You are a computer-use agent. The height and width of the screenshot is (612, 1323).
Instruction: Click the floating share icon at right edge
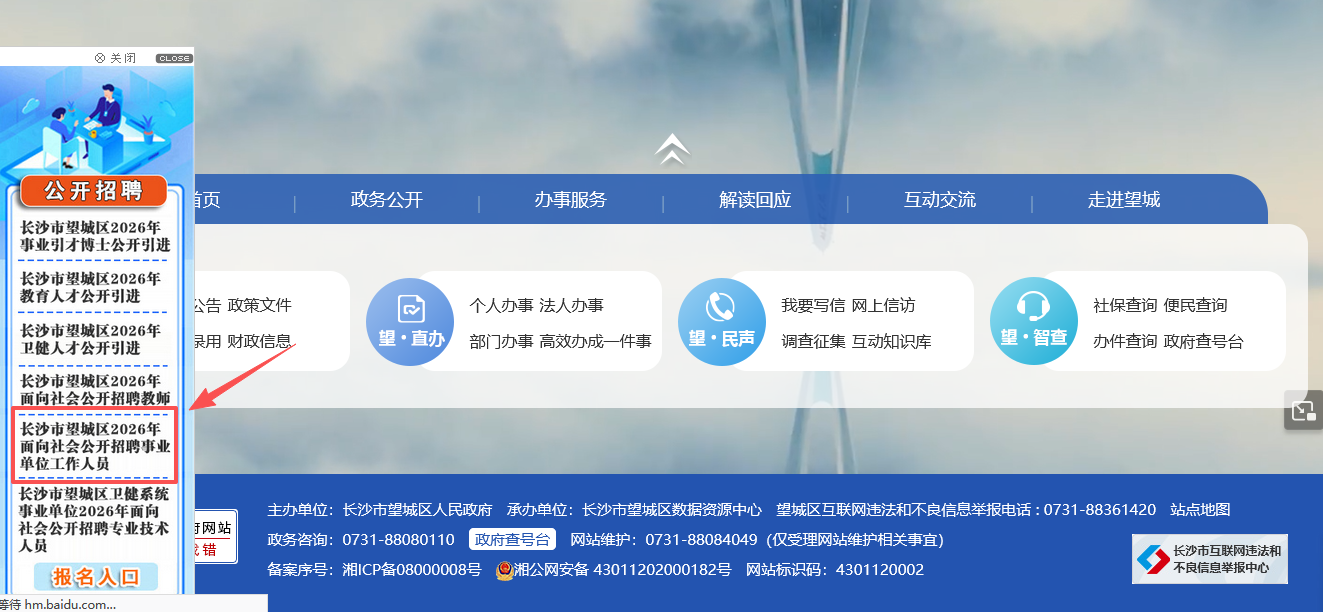click(1303, 410)
